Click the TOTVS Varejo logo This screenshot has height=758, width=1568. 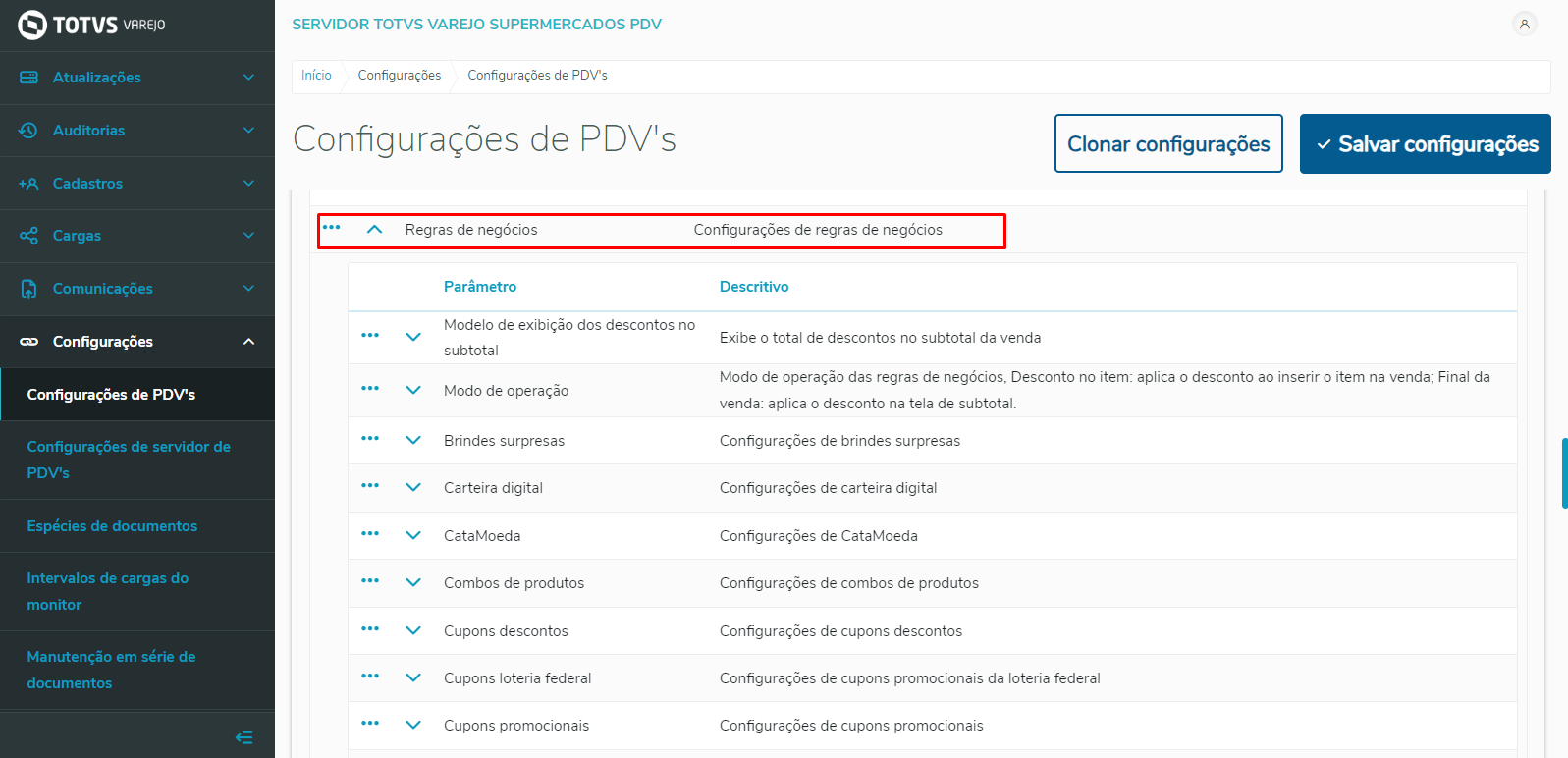(x=91, y=25)
